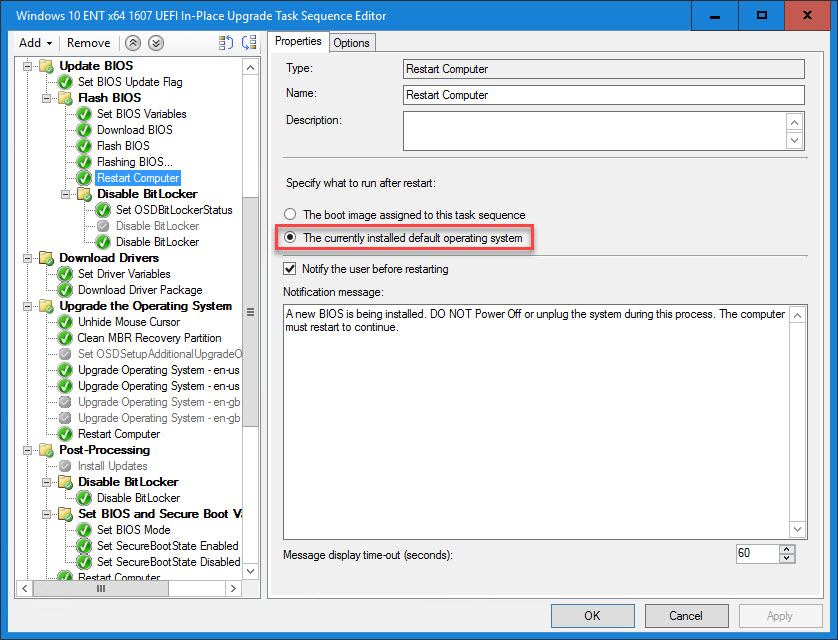Click the Unhide Mouse Cursor step check icon

tap(65, 322)
